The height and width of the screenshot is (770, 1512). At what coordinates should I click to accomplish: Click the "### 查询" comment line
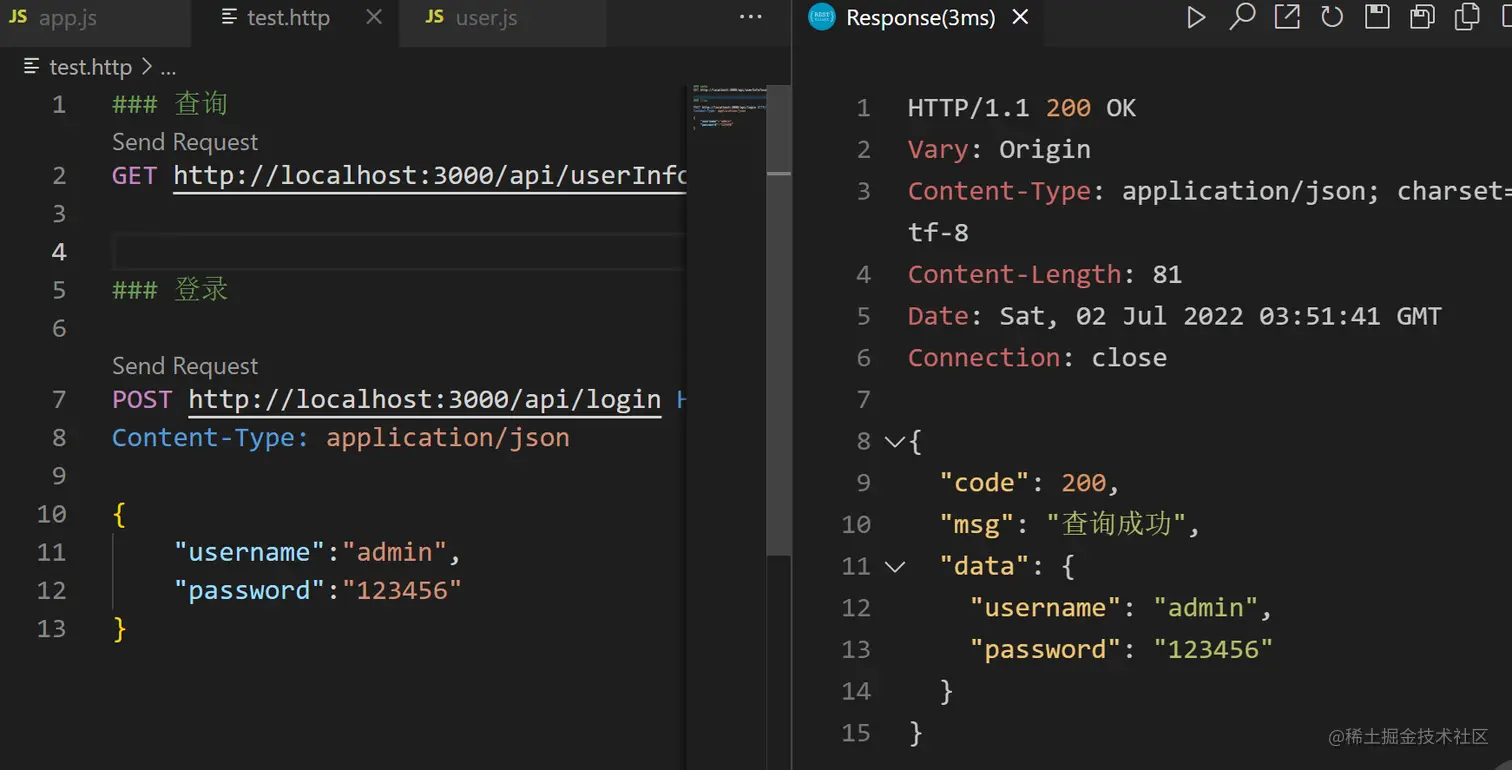coord(170,104)
